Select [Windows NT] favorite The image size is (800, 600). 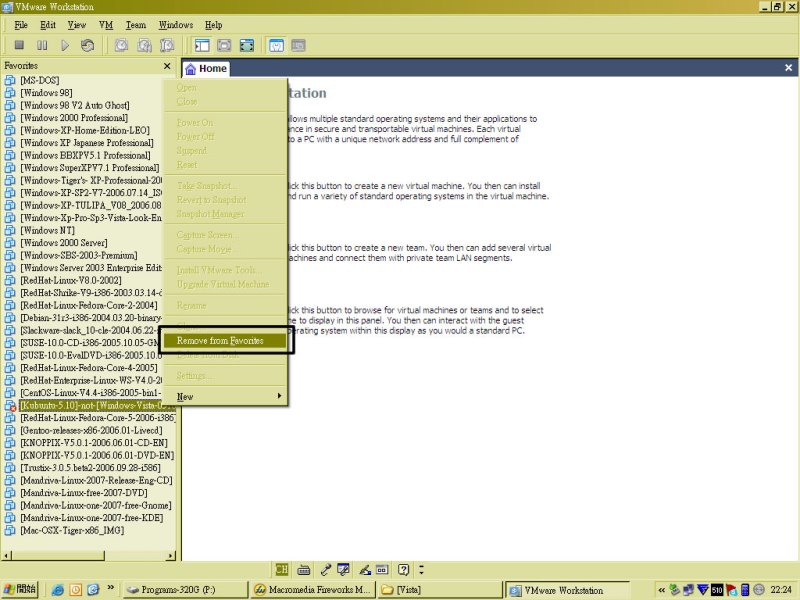(47, 230)
